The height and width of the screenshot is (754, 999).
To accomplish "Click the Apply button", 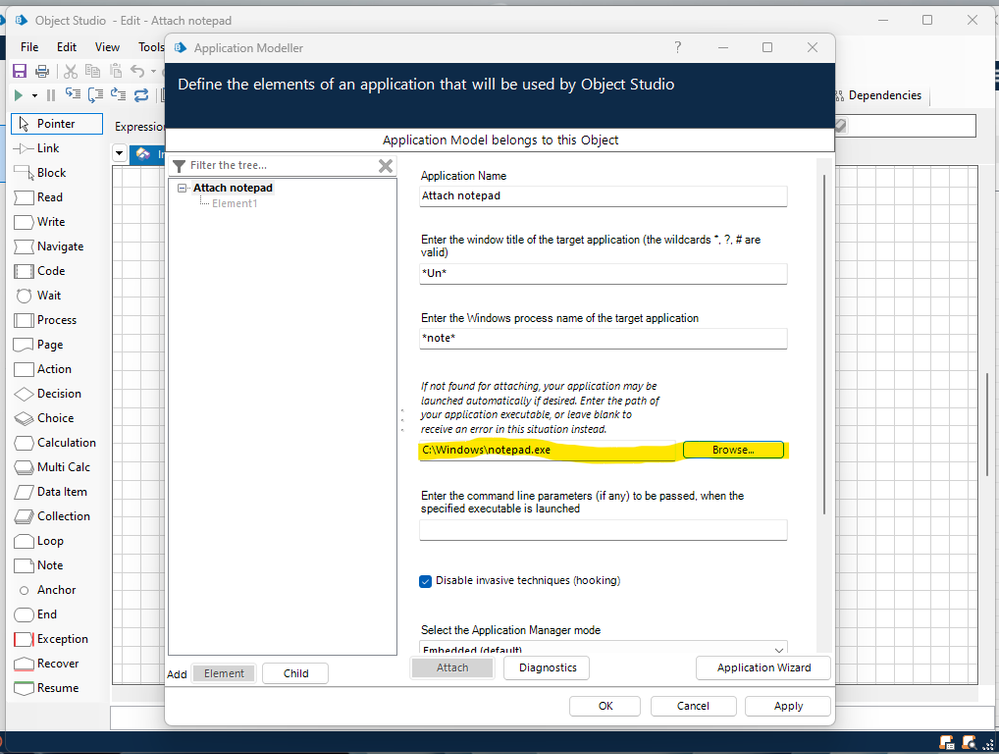I will [x=788, y=706].
